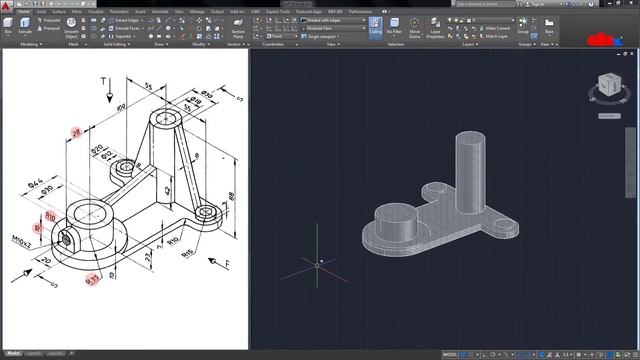Expand the Draw panel
The image size is (640, 360).
tap(161, 44)
